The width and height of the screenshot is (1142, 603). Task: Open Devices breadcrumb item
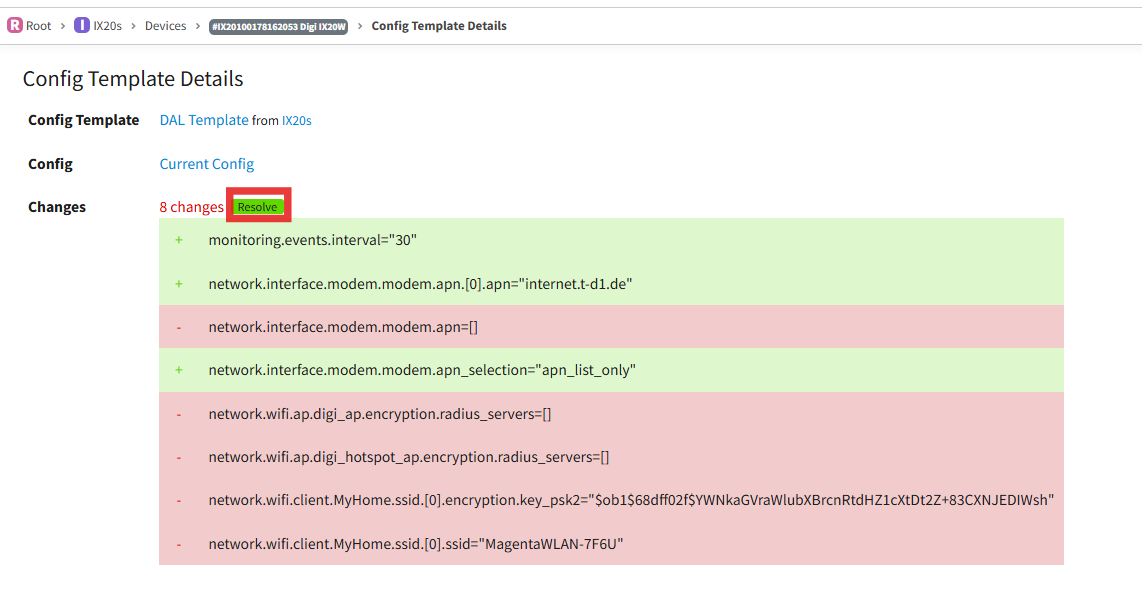click(x=165, y=25)
